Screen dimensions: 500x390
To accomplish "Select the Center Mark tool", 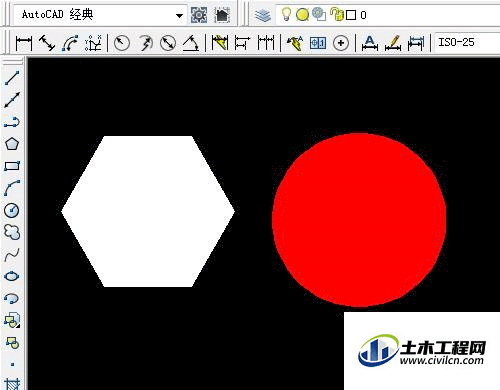I will pyautogui.click(x=341, y=43).
